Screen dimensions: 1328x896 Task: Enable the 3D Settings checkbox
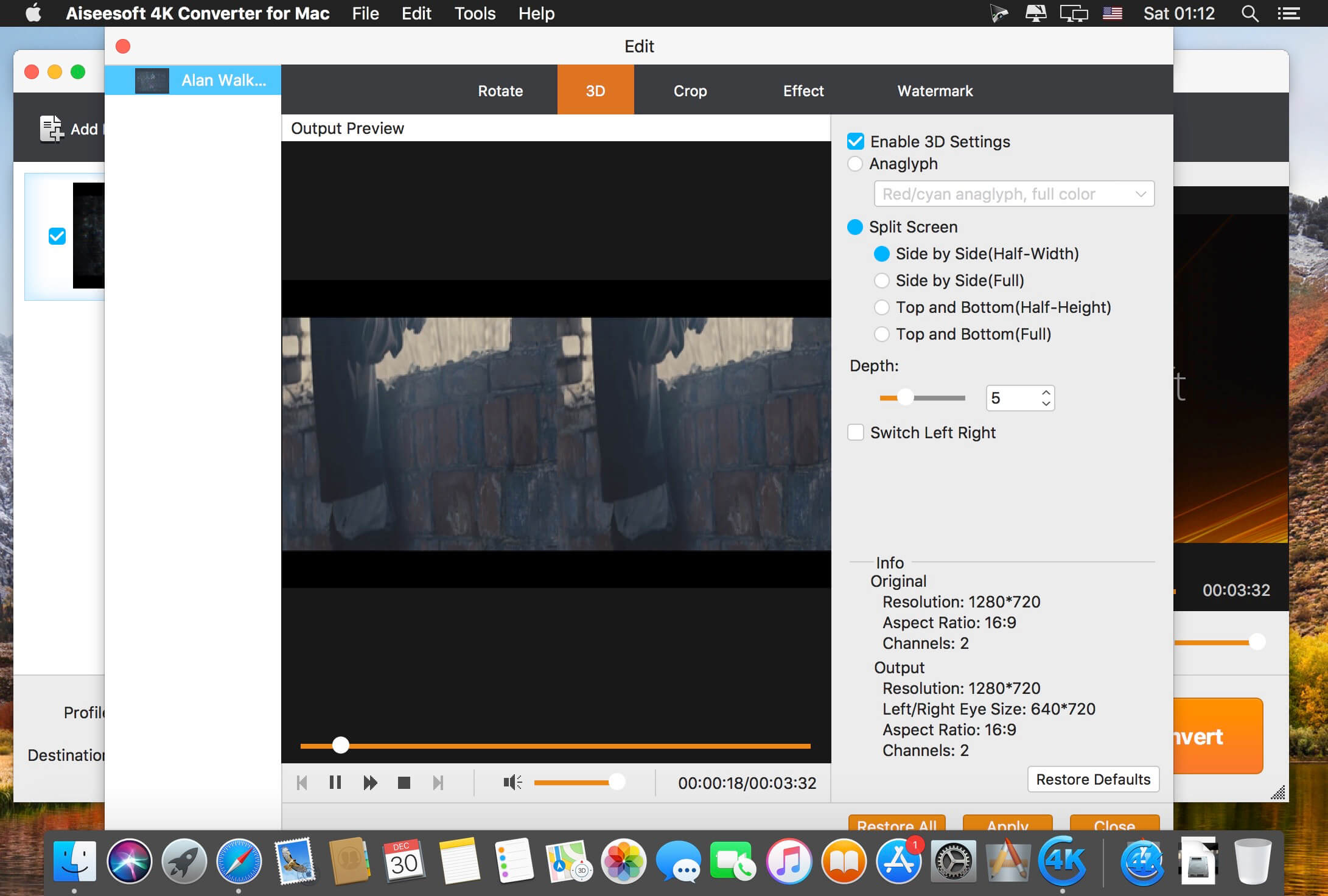click(x=855, y=141)
